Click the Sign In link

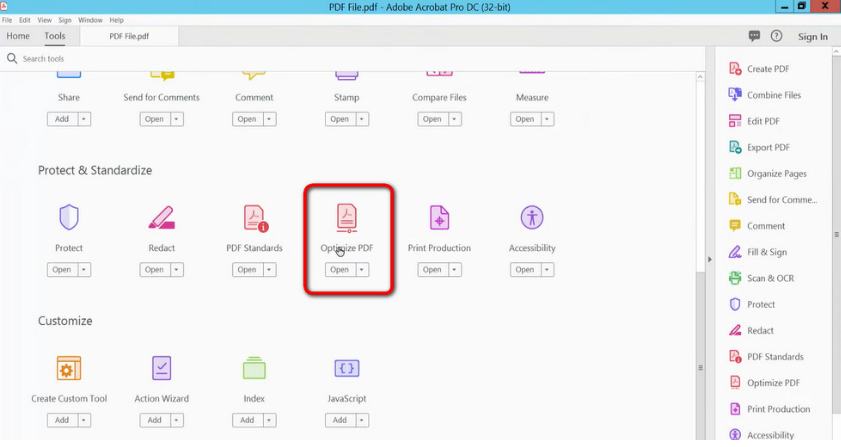[813, 36]
